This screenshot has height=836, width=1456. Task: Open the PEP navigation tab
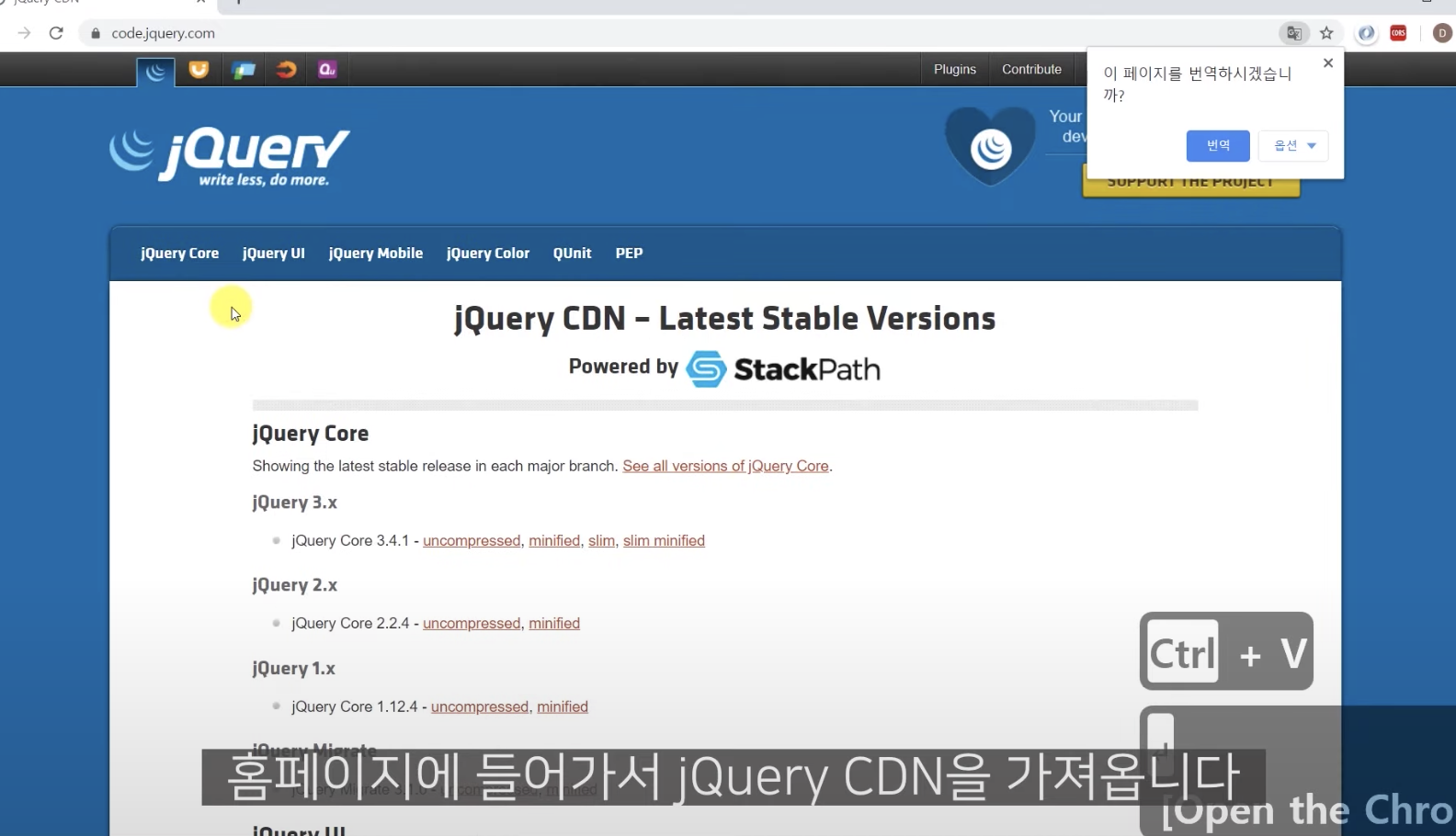coord(629,254)
